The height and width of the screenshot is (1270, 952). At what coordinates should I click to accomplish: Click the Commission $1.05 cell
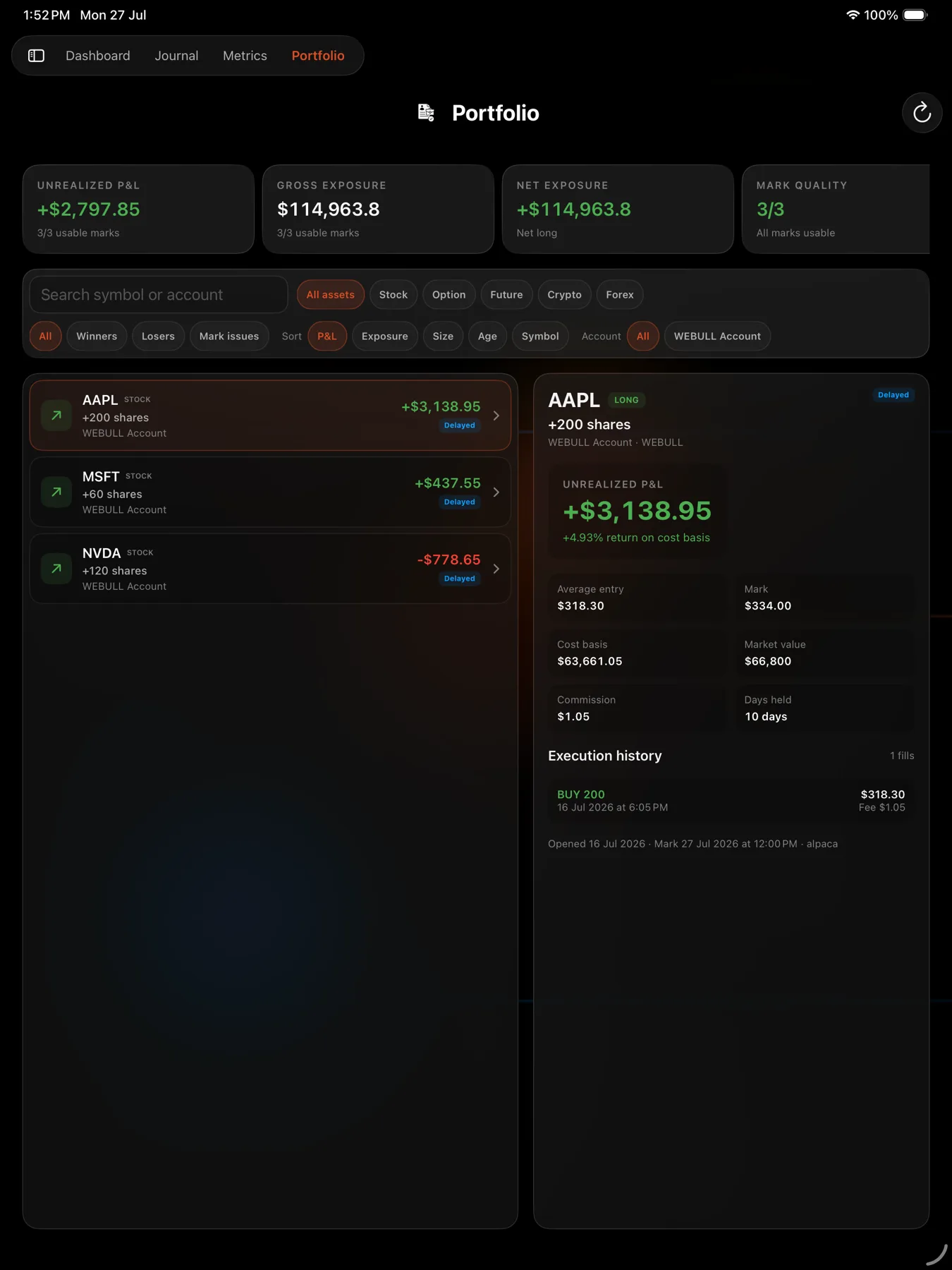[x=637, y=708]
